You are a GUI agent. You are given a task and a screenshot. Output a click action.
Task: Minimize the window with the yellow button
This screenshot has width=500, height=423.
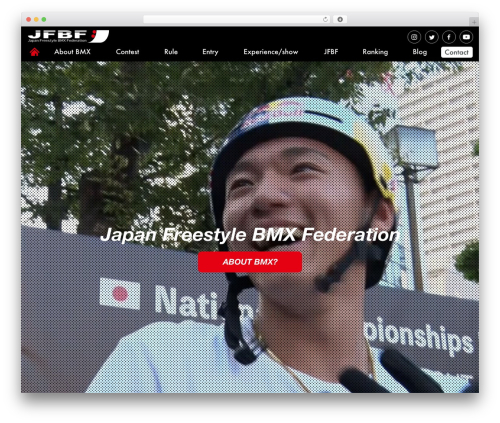tap(36, 19)
